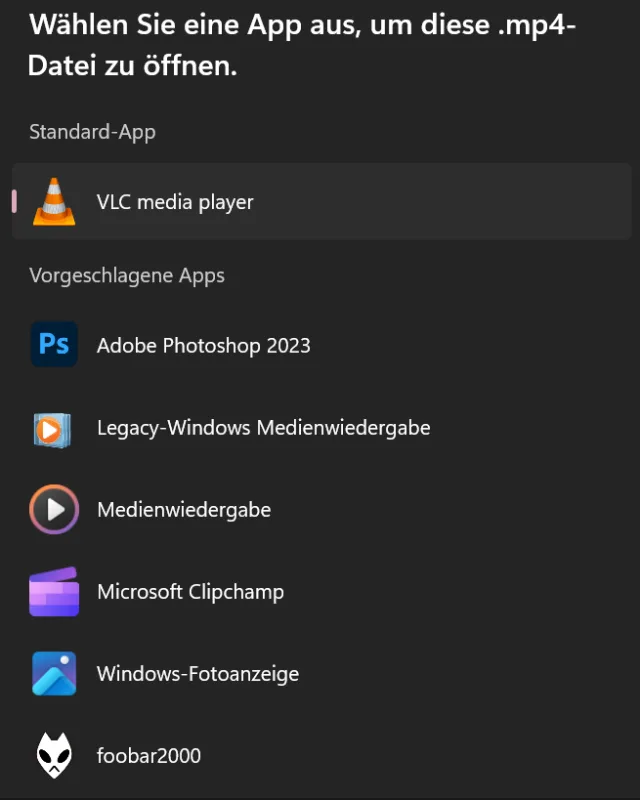Viewport: 640px width, 800px height.
Task: Click the round Medienwiedergabe play icon
Action: coord(54,510)
